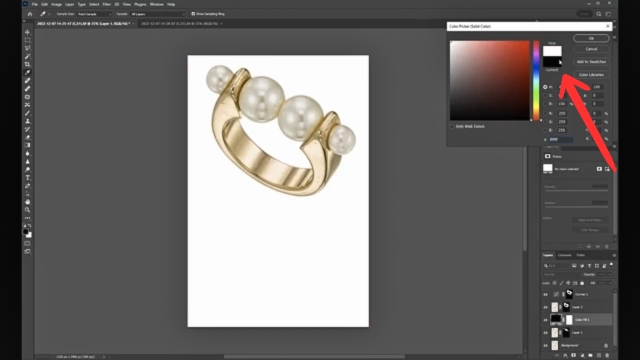Viewport: 640px width, 360px height.
Task: Select the Crop tool
Action: 27,64
